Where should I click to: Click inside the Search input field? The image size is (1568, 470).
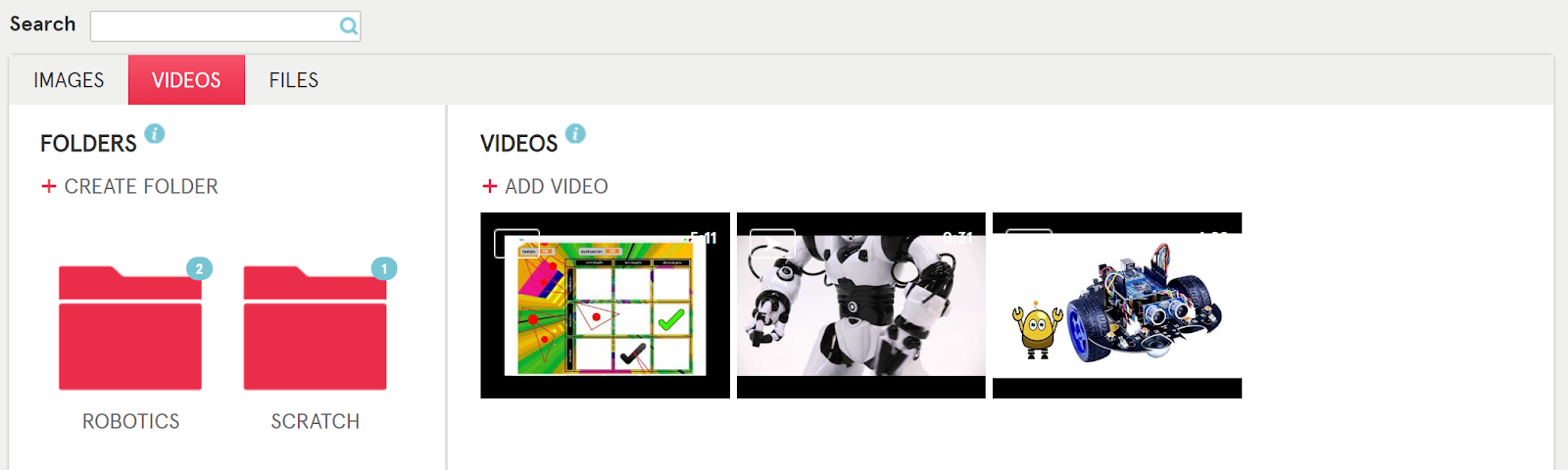[x=225, y=26]
